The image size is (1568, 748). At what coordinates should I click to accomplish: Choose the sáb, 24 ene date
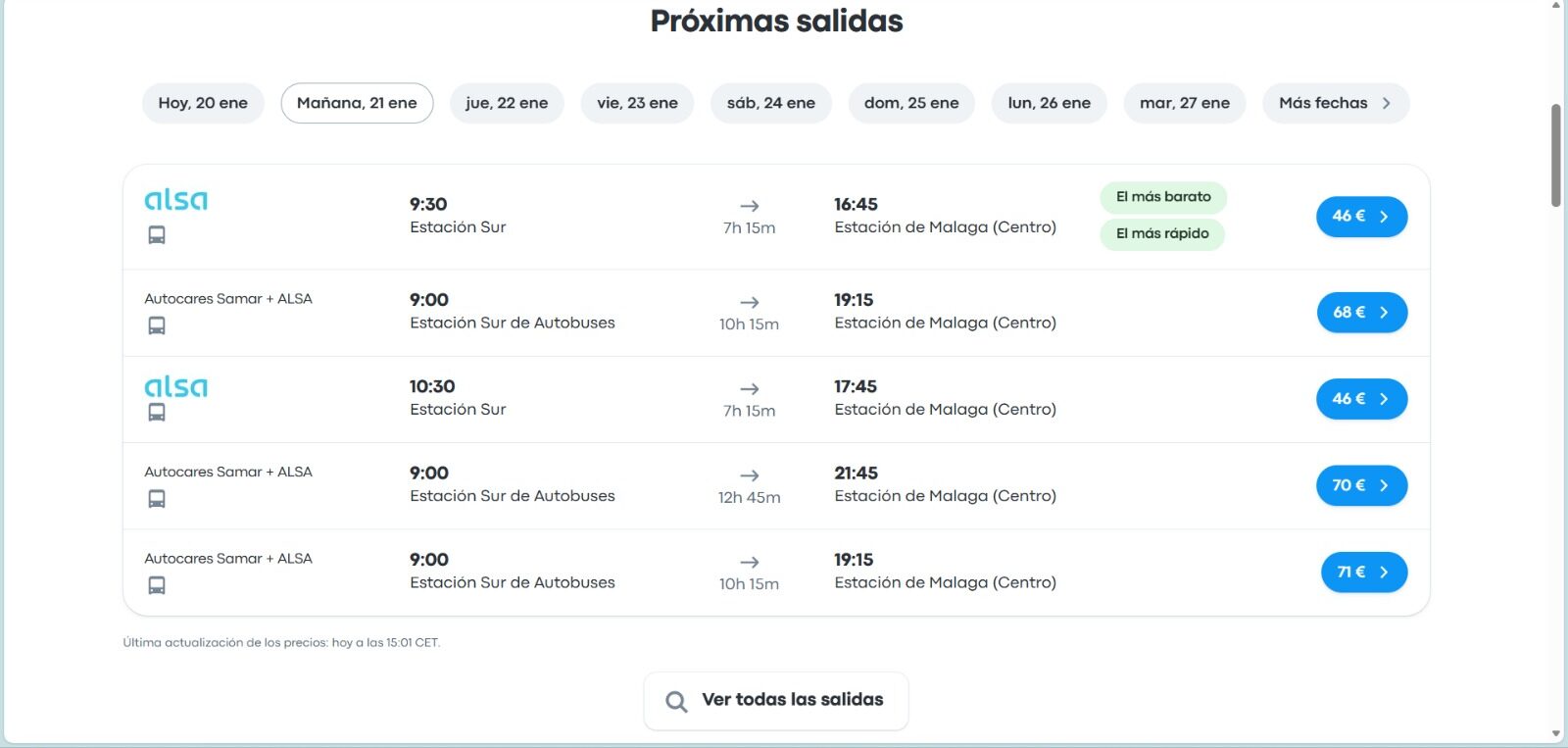click(771, 103)
